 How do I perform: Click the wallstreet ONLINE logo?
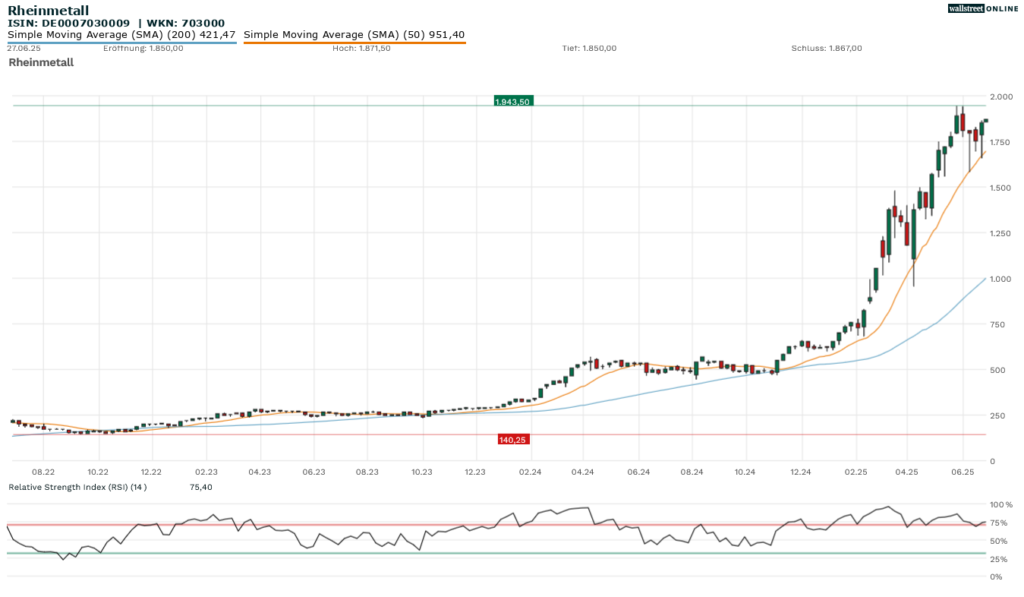click(981, 8)
